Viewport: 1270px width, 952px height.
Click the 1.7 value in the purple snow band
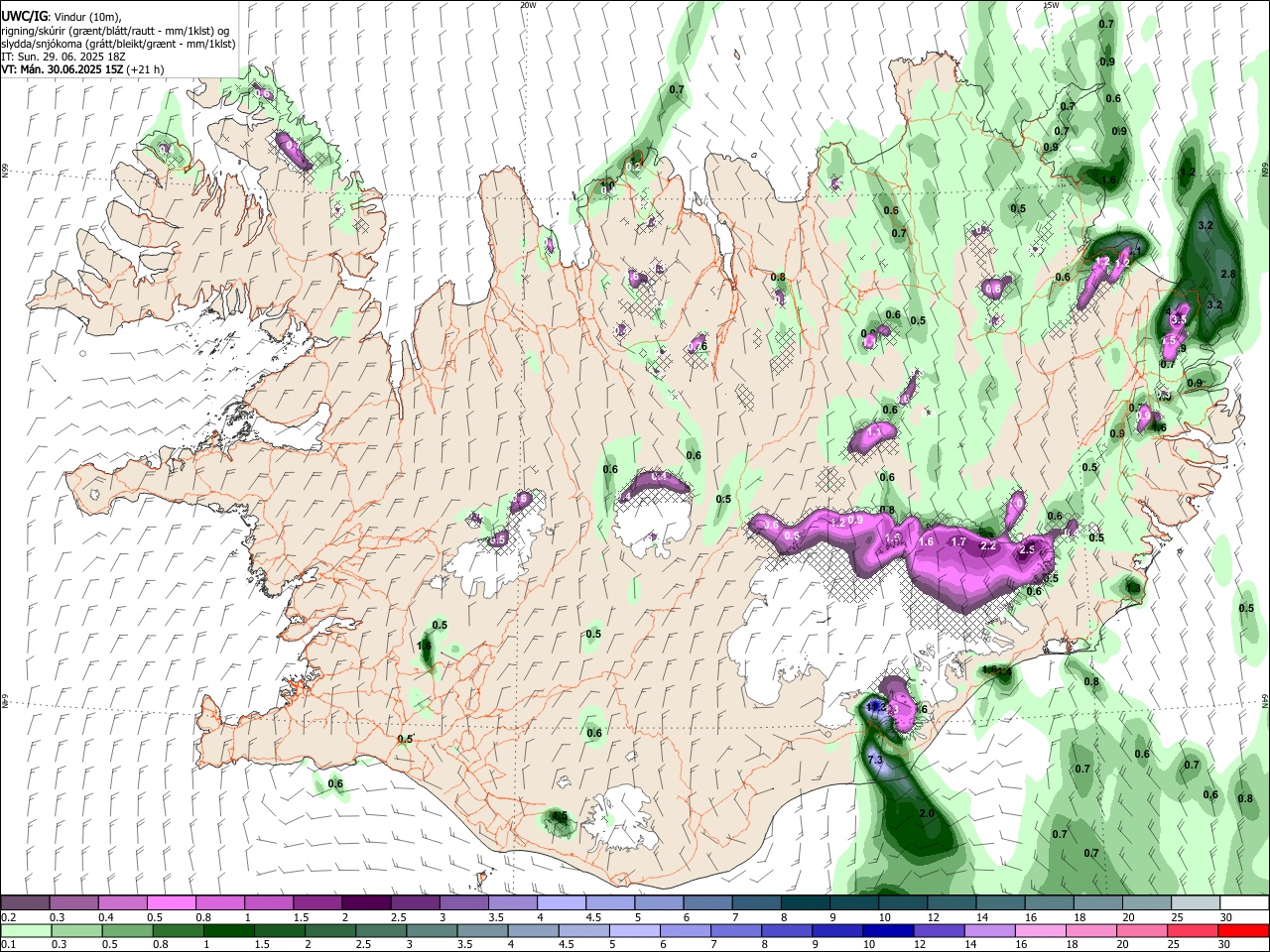tap(957, 542)
